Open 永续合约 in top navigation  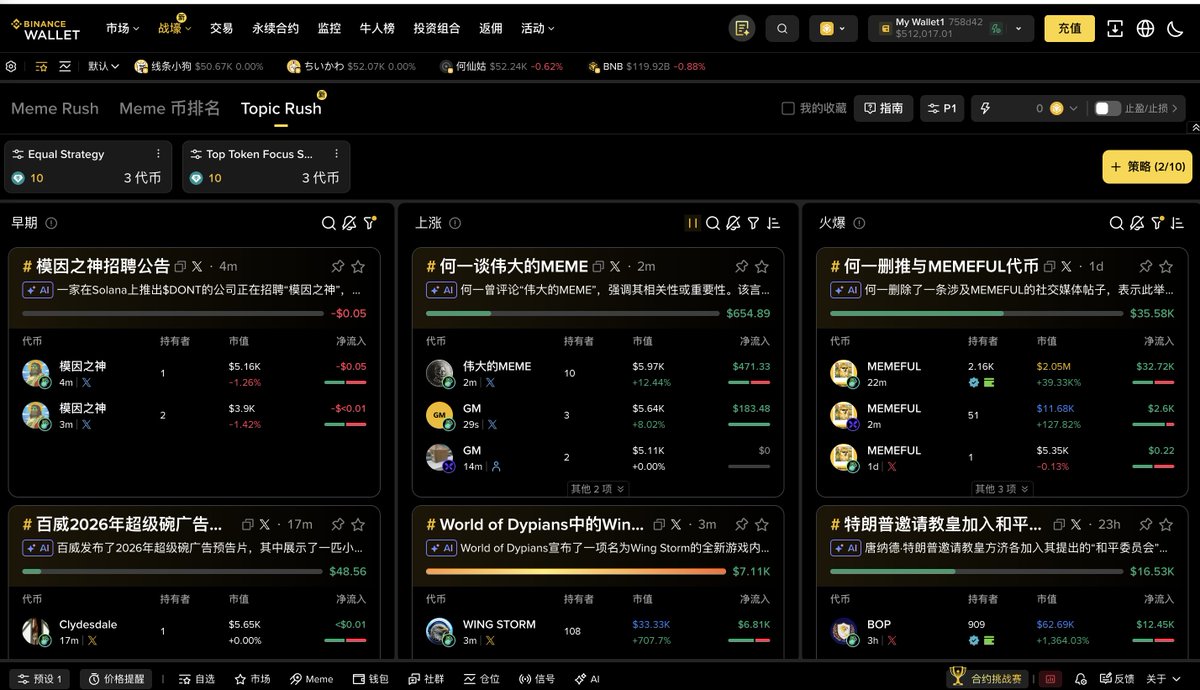pos(275,28)
